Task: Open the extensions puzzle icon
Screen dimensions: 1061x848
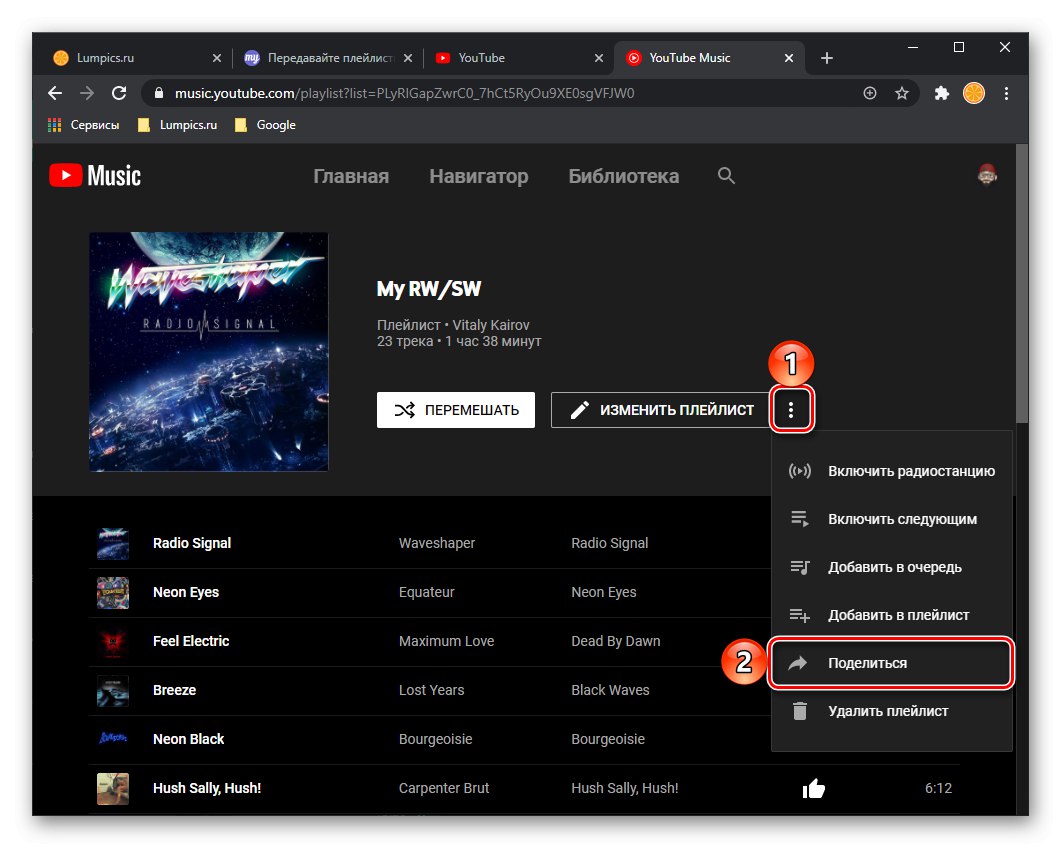Action: coord(942,93)
